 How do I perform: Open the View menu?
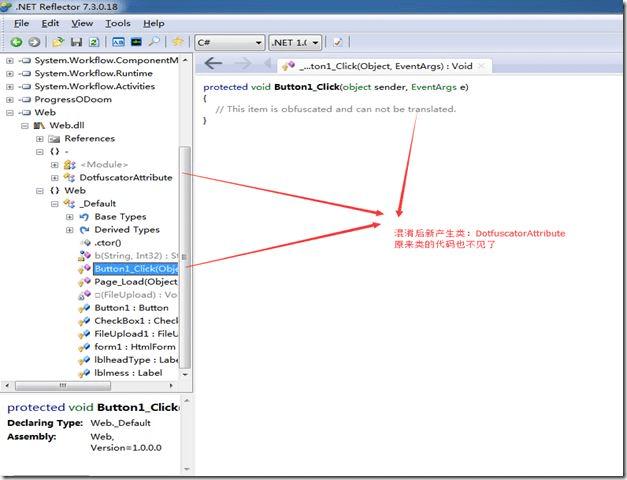82,24
